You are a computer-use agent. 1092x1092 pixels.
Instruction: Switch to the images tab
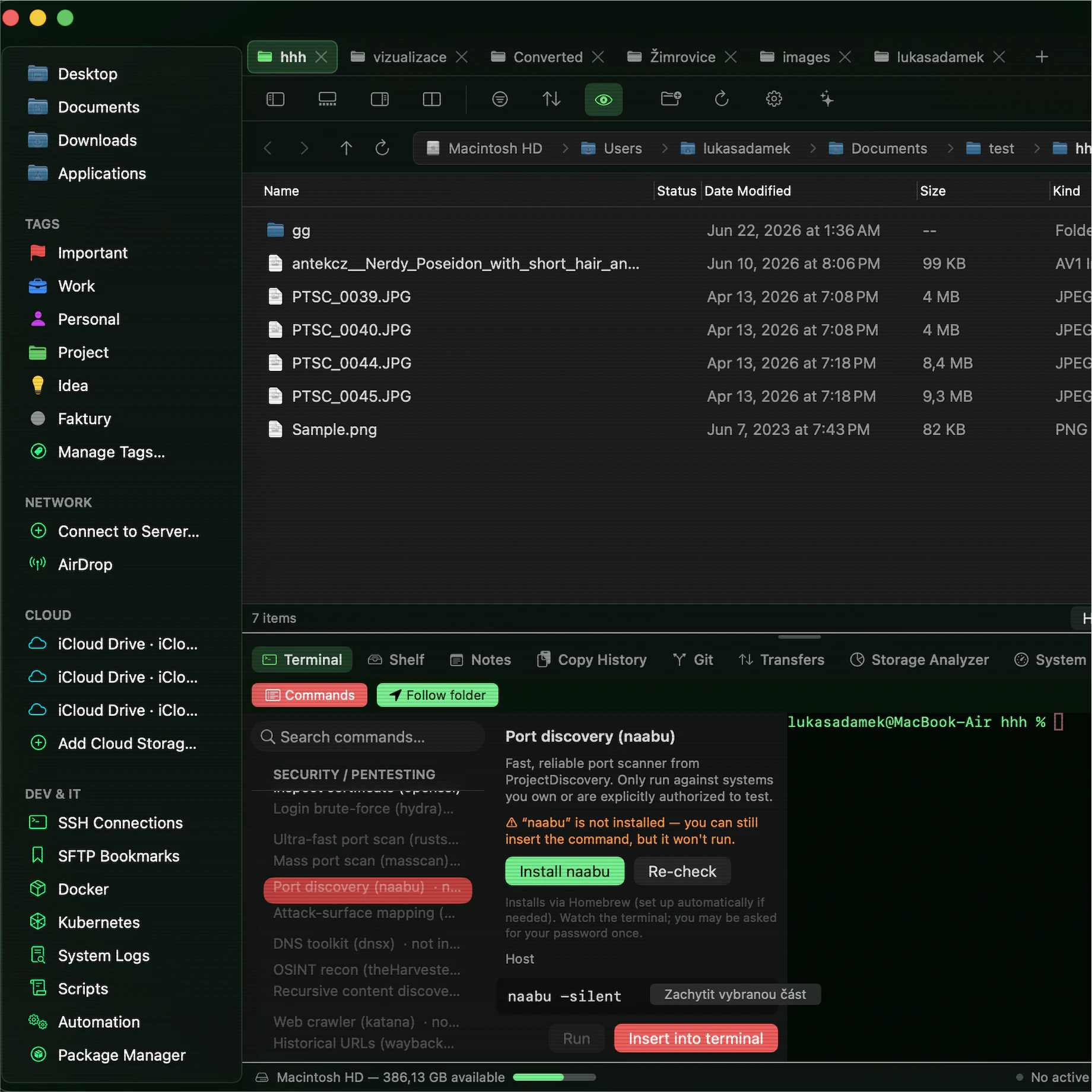coord(805,57)
